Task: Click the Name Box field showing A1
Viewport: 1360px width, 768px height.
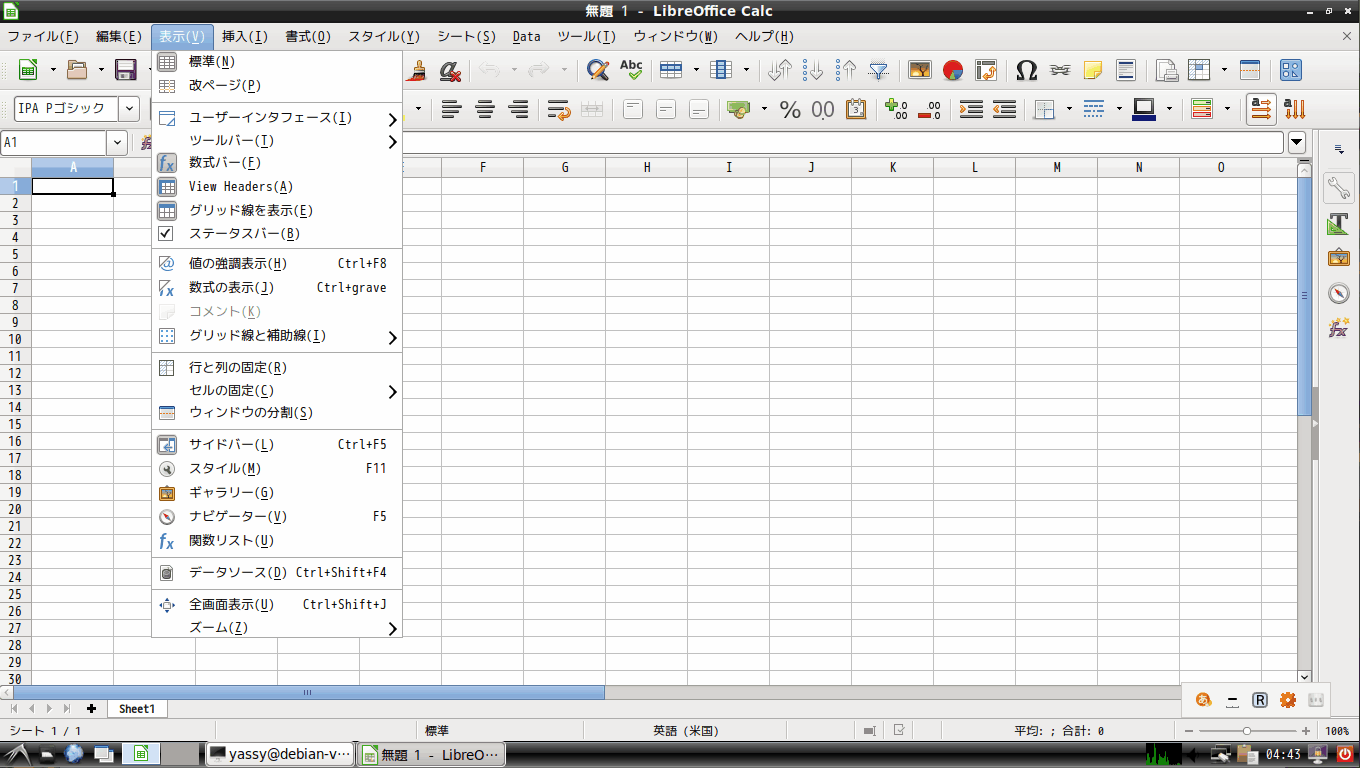Action: [54, 143]
